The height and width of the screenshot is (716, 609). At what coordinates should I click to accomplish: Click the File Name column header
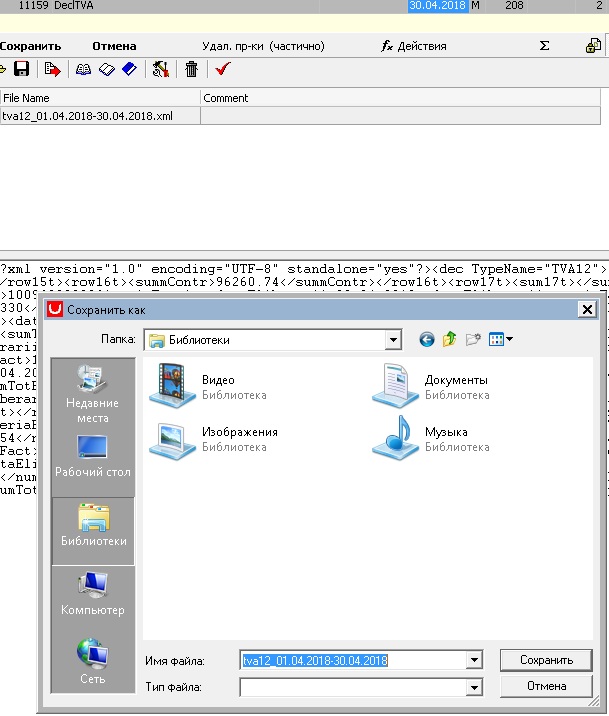(100, 98)
